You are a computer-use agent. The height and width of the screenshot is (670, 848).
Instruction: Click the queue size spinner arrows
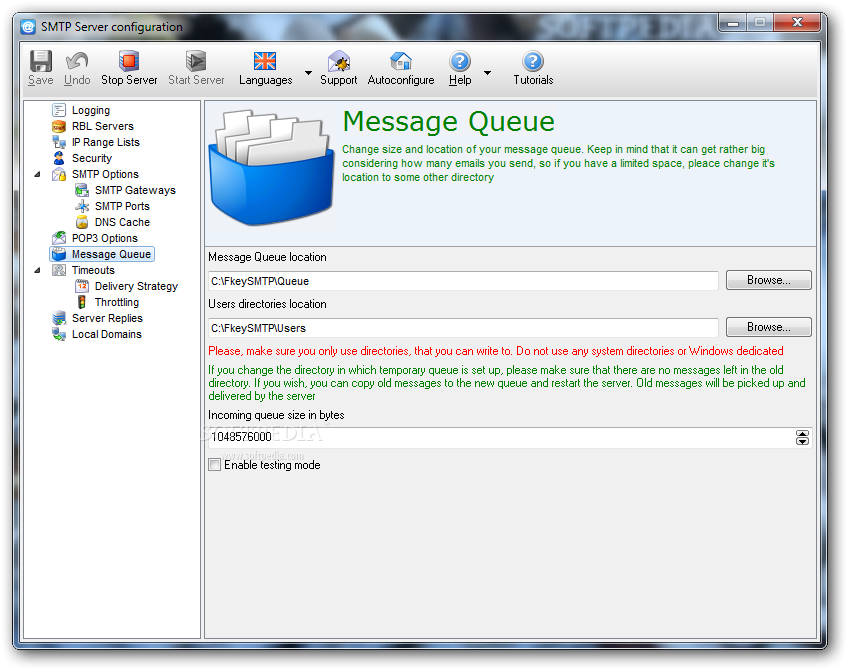point(802,437)
